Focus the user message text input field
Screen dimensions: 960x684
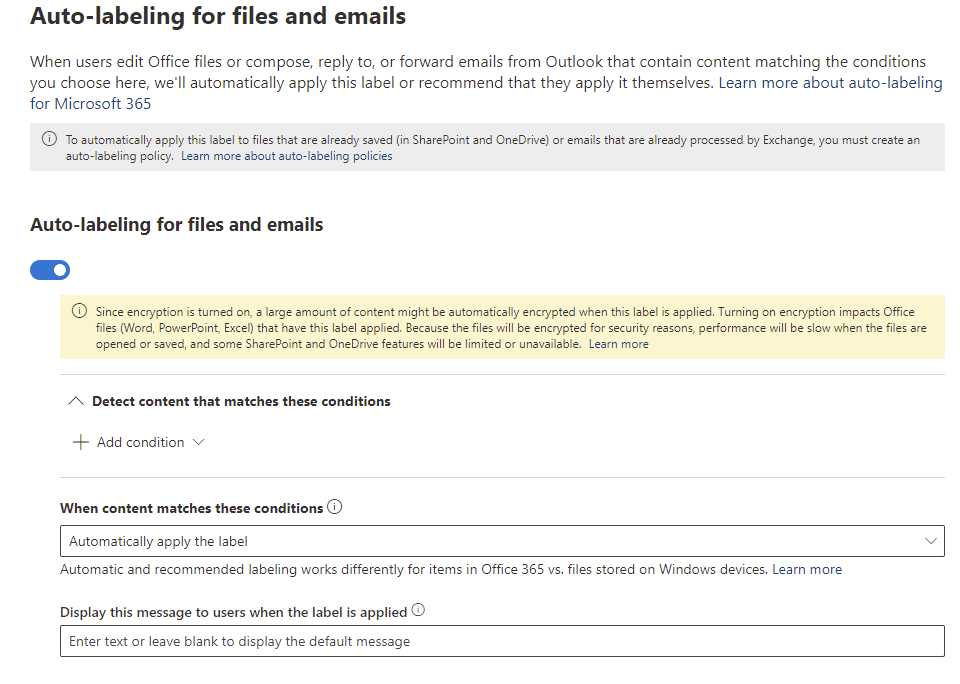[500, 641]
